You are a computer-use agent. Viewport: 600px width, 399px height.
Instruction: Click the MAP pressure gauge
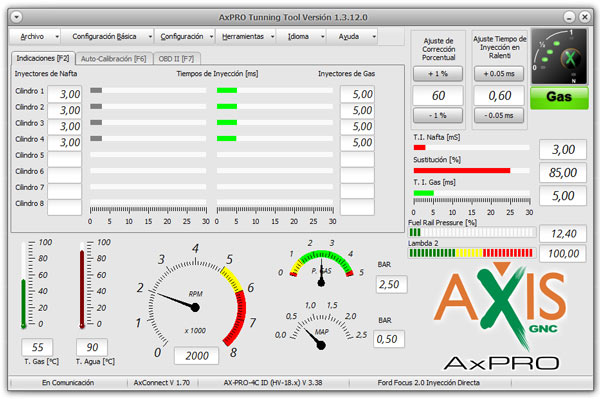[x=321, y=325]
